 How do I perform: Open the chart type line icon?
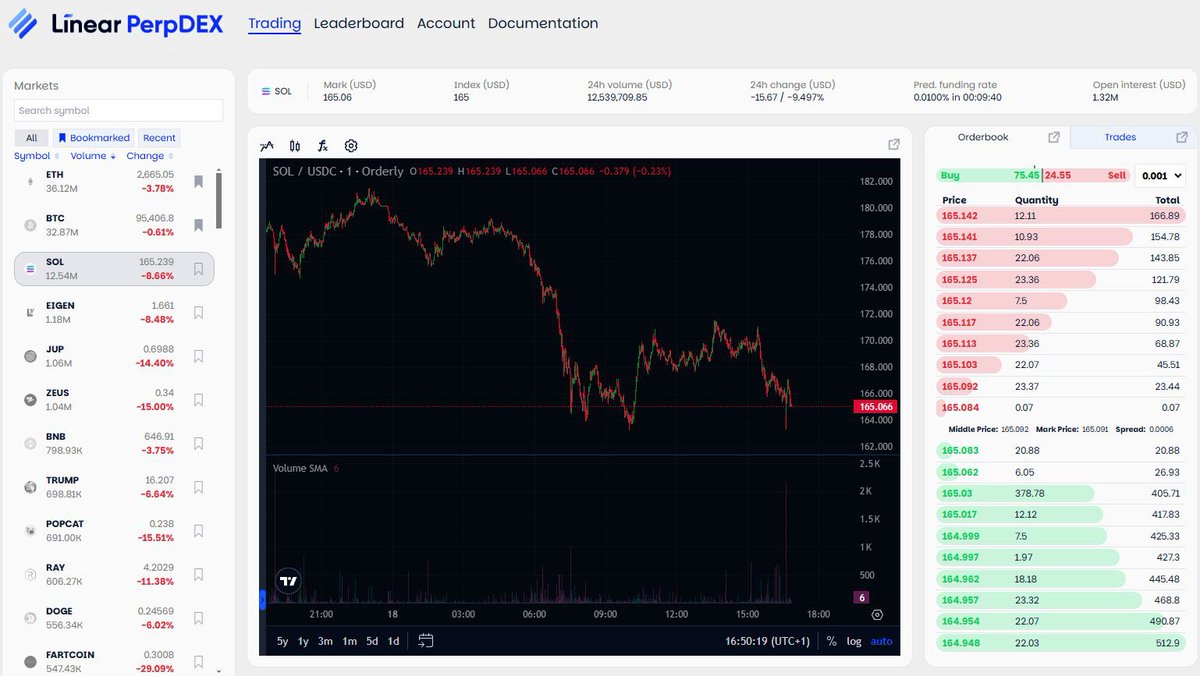[x=267, y=146]
